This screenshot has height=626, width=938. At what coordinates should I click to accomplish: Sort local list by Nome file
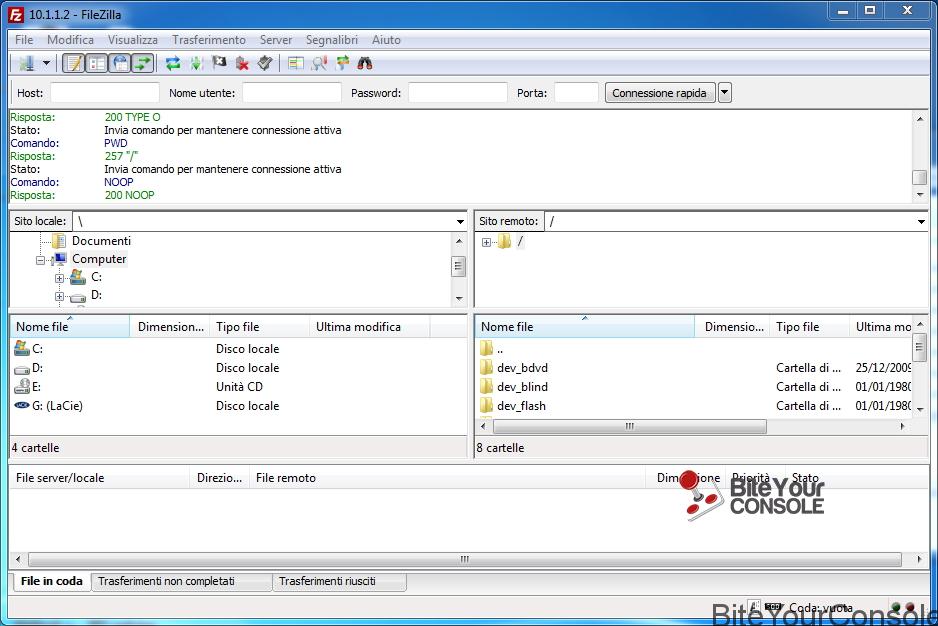pos(70,327)
